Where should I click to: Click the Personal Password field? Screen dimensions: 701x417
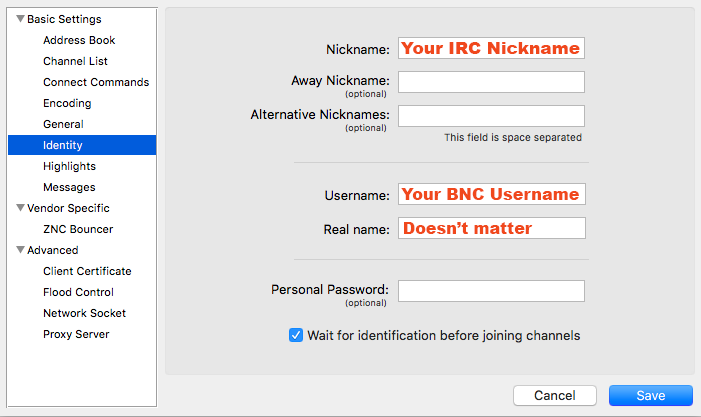pyautogui.click(x=491, y=291)
